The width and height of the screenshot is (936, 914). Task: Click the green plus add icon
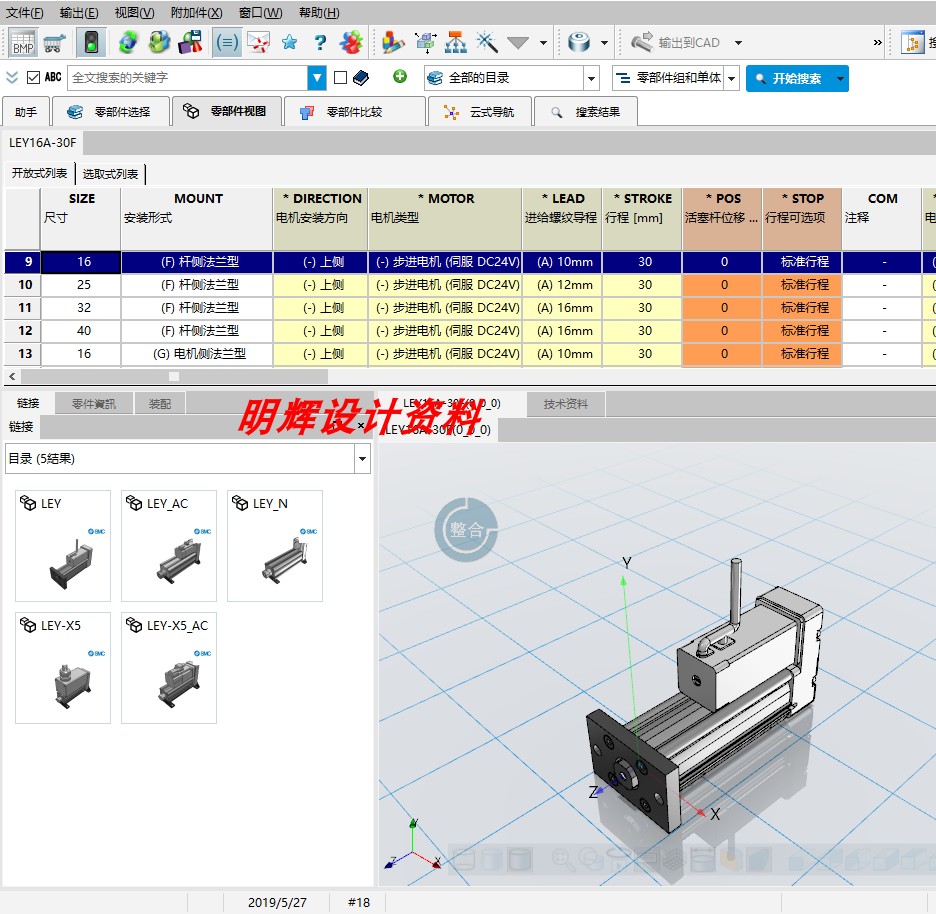[400, 76]
